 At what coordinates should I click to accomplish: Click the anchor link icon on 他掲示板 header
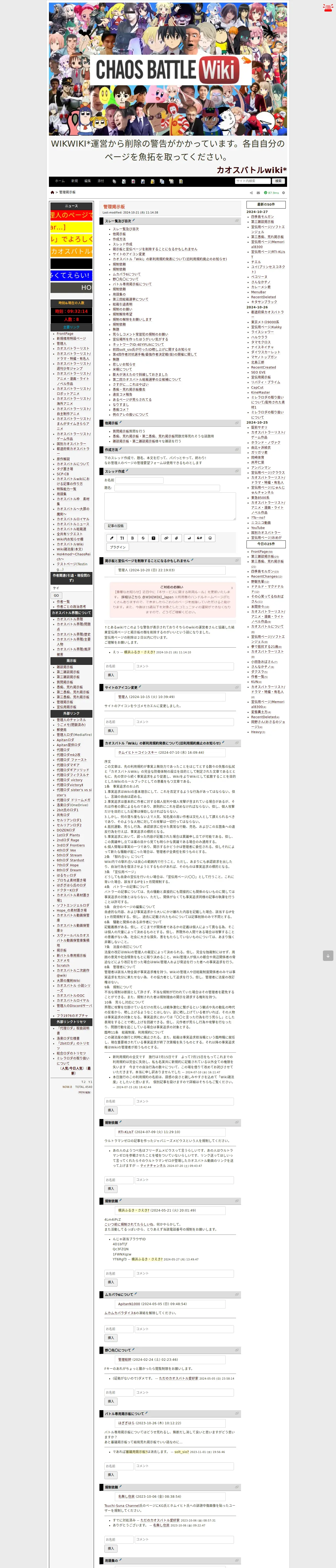point(237,423)
